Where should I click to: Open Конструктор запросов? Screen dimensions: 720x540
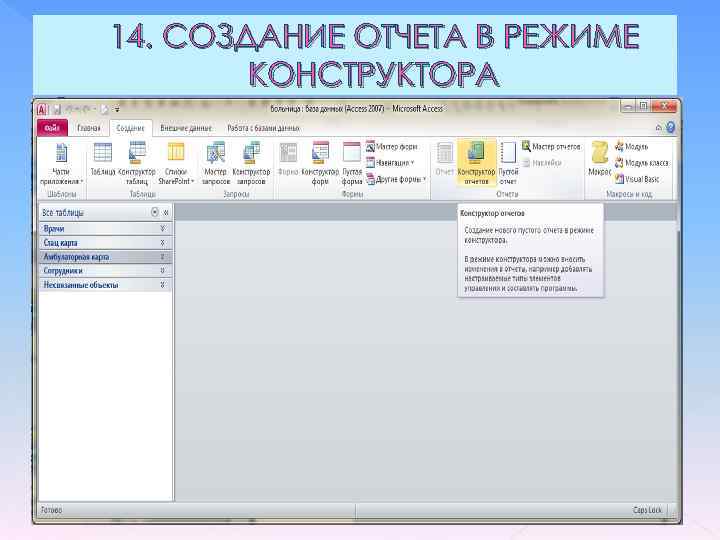251,164
